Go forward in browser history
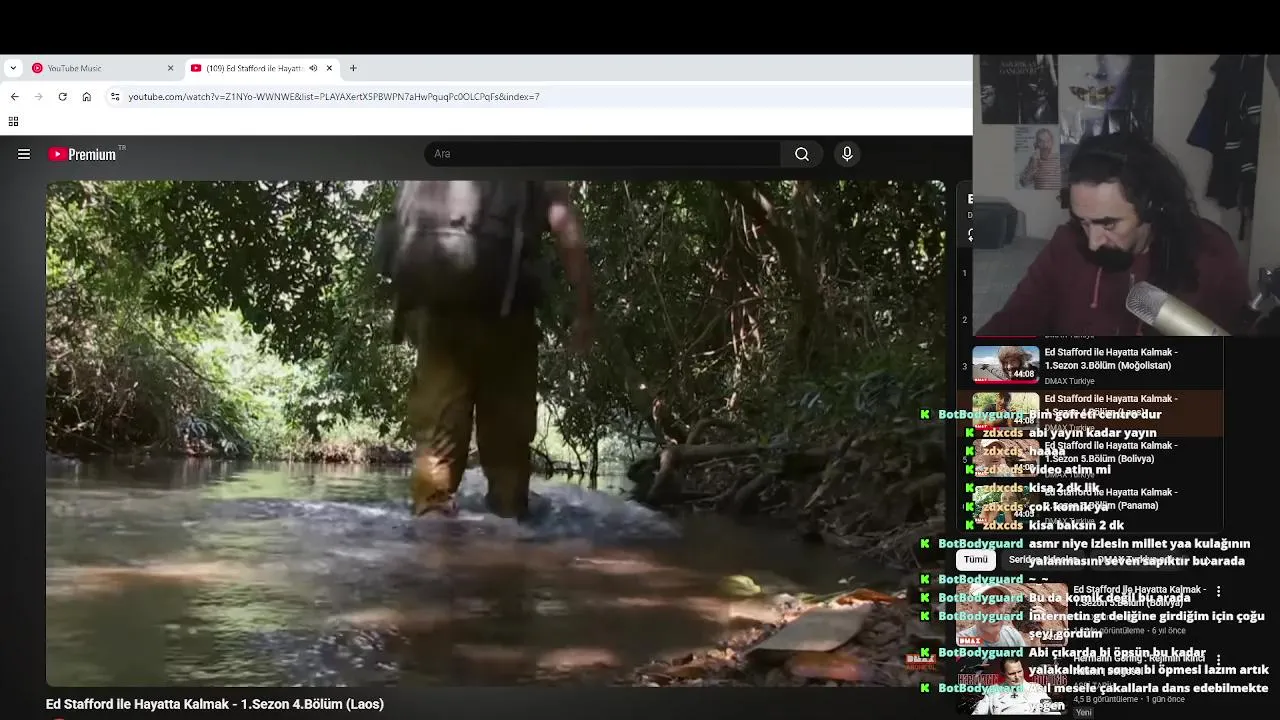The image size is (1280, 720). [x=39, y=97]
